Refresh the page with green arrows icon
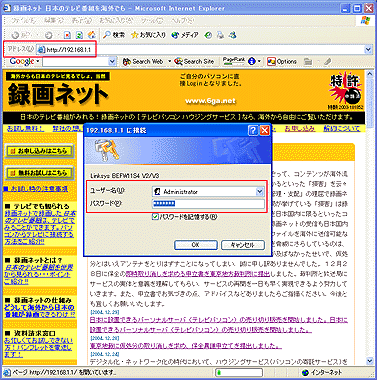Viewport: 377px width, 380px height. [x=79, y=35]
